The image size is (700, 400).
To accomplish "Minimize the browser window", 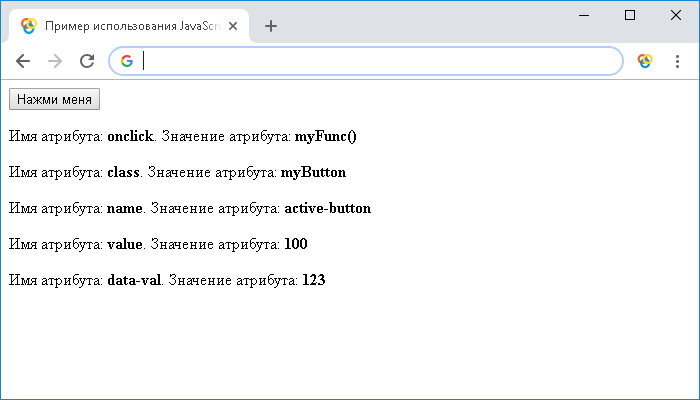I will (x=584, y=15).
